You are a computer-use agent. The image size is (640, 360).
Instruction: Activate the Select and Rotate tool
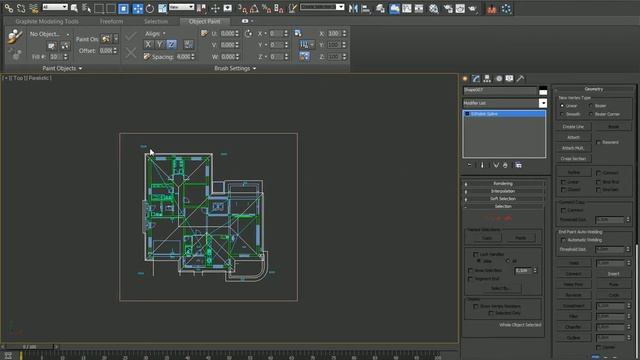150,8
